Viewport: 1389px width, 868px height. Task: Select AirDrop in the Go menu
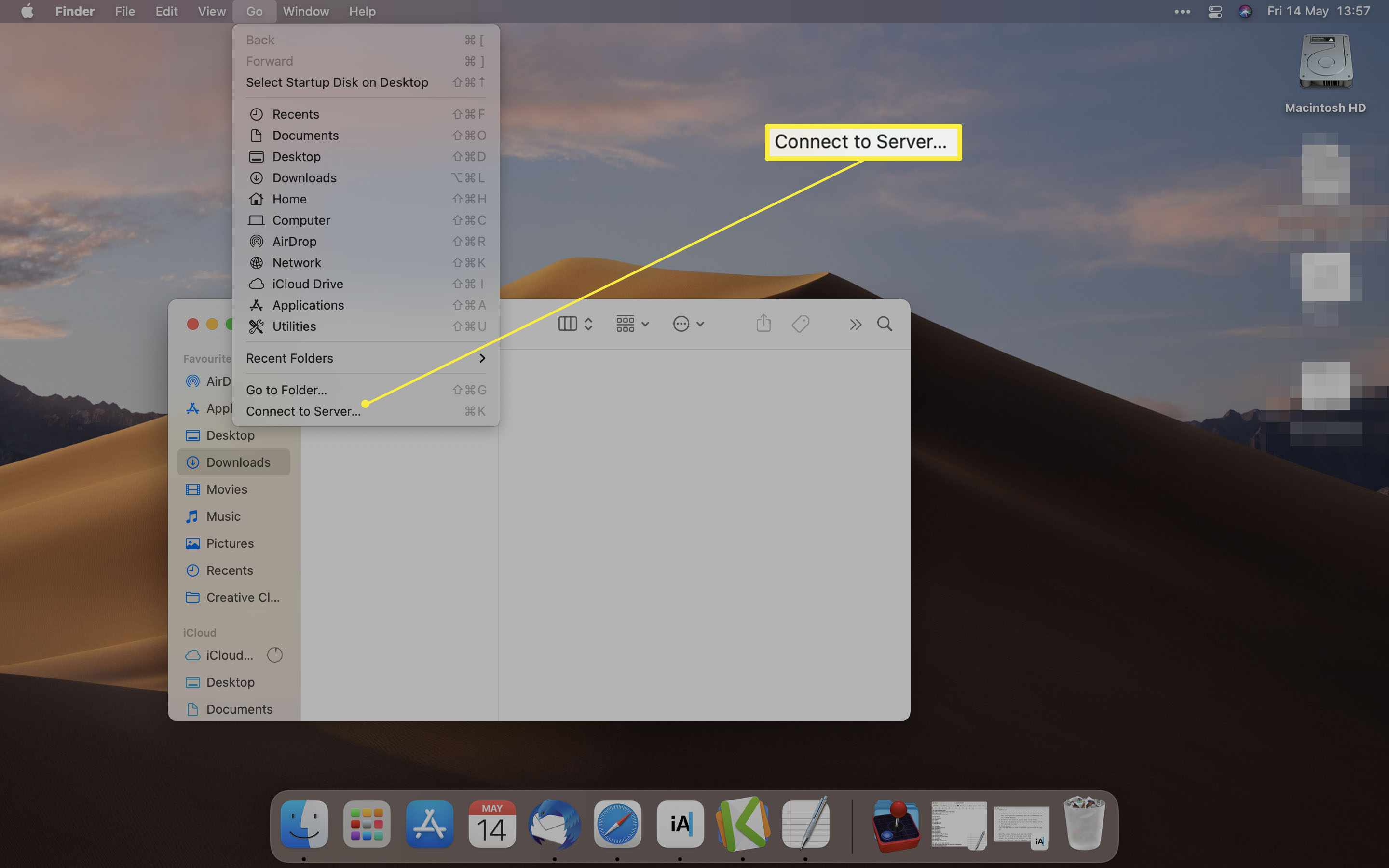pos(366,241)
